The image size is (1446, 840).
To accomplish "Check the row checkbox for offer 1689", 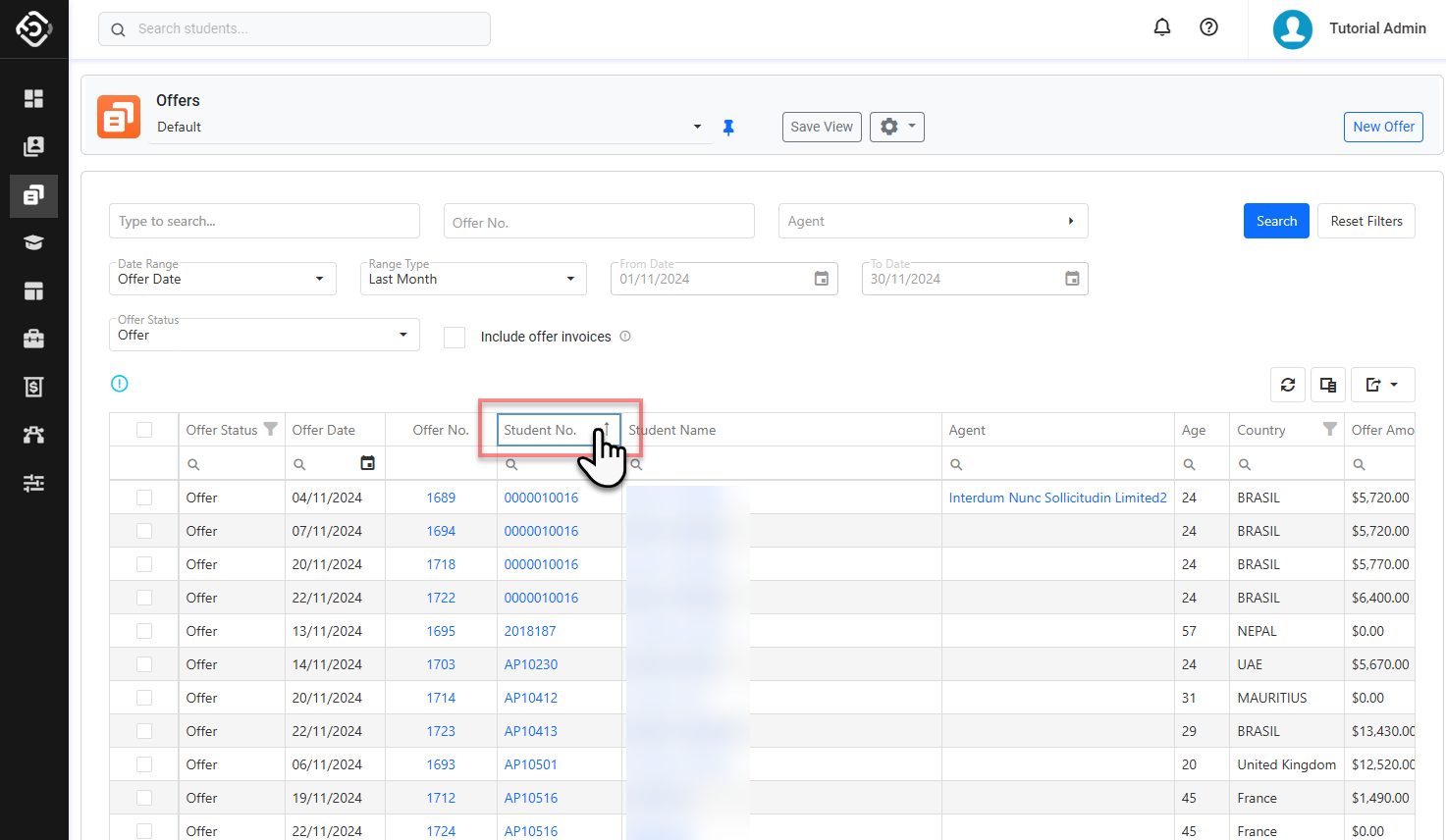I will pos(144,498).
